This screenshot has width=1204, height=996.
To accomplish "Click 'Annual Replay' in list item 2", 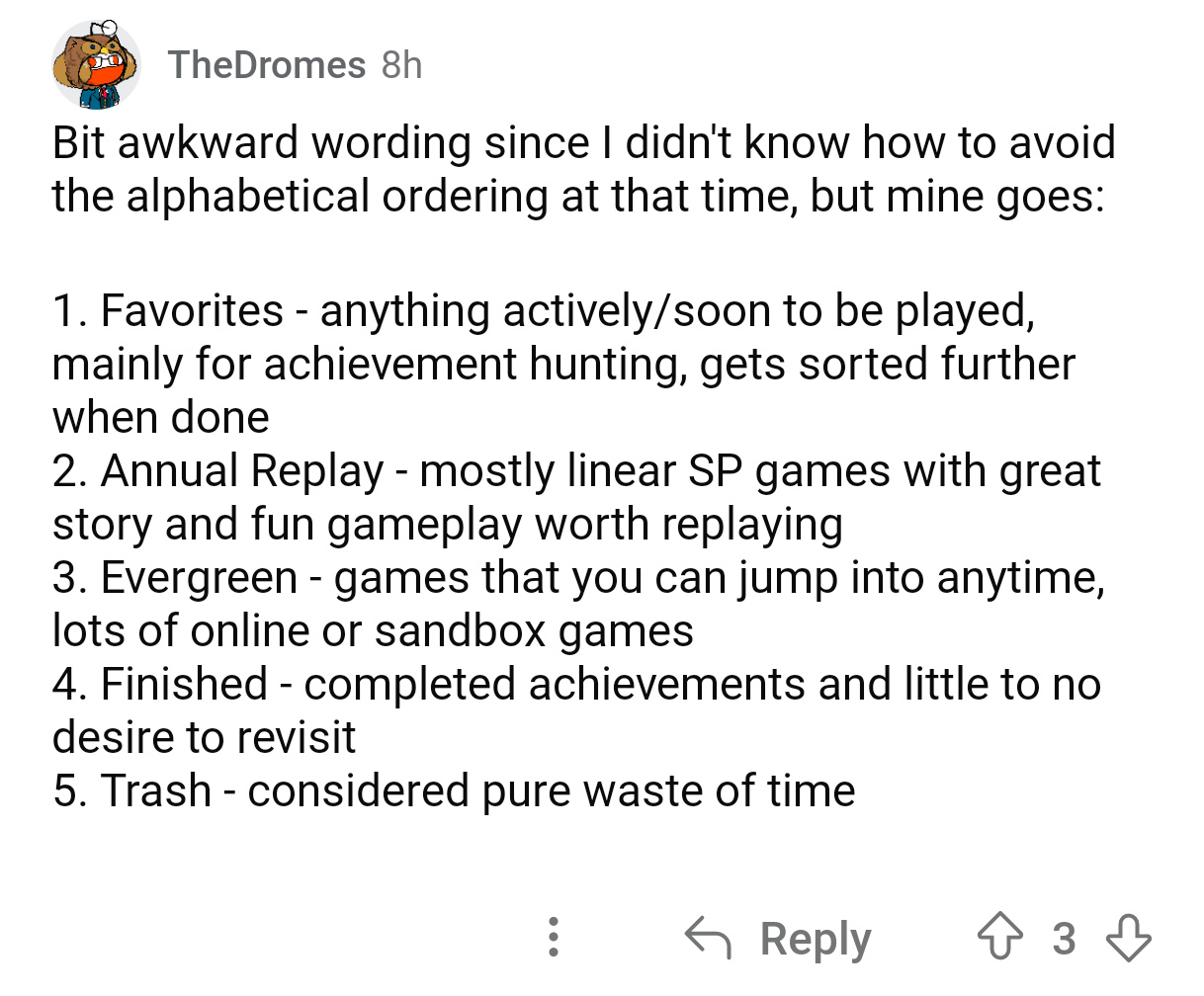I will pyautogui.click(x=242, y=471).
